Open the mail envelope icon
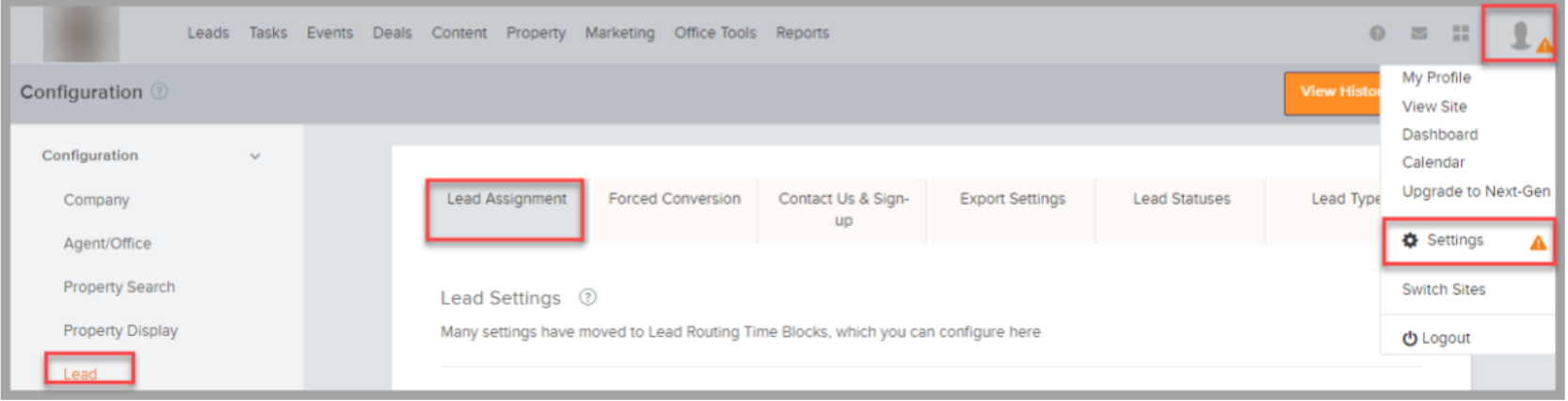 [x=1419, y=34]
